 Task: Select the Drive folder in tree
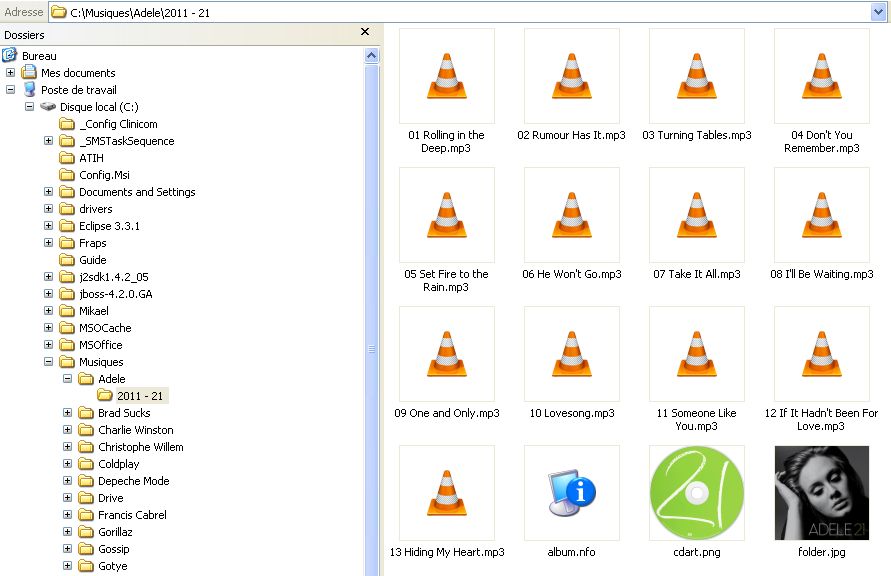point(110,498)
